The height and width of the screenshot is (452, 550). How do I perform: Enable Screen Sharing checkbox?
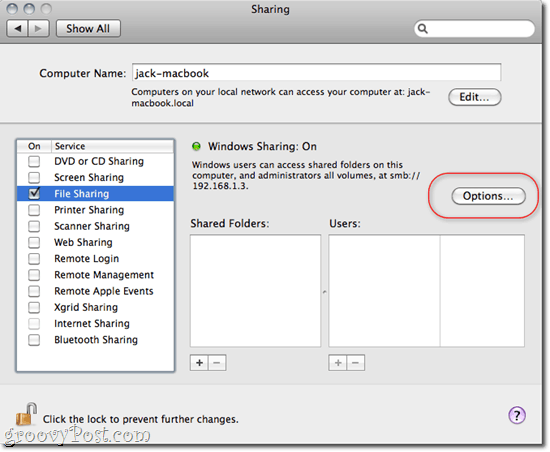(34, 177)
